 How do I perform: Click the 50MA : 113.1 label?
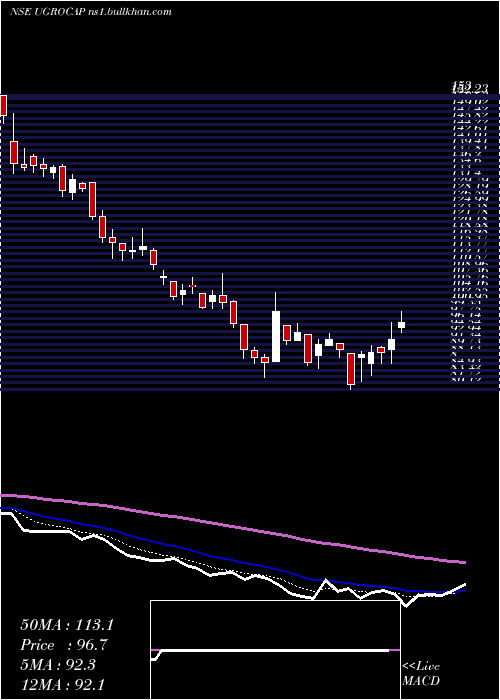click(67, 625)
